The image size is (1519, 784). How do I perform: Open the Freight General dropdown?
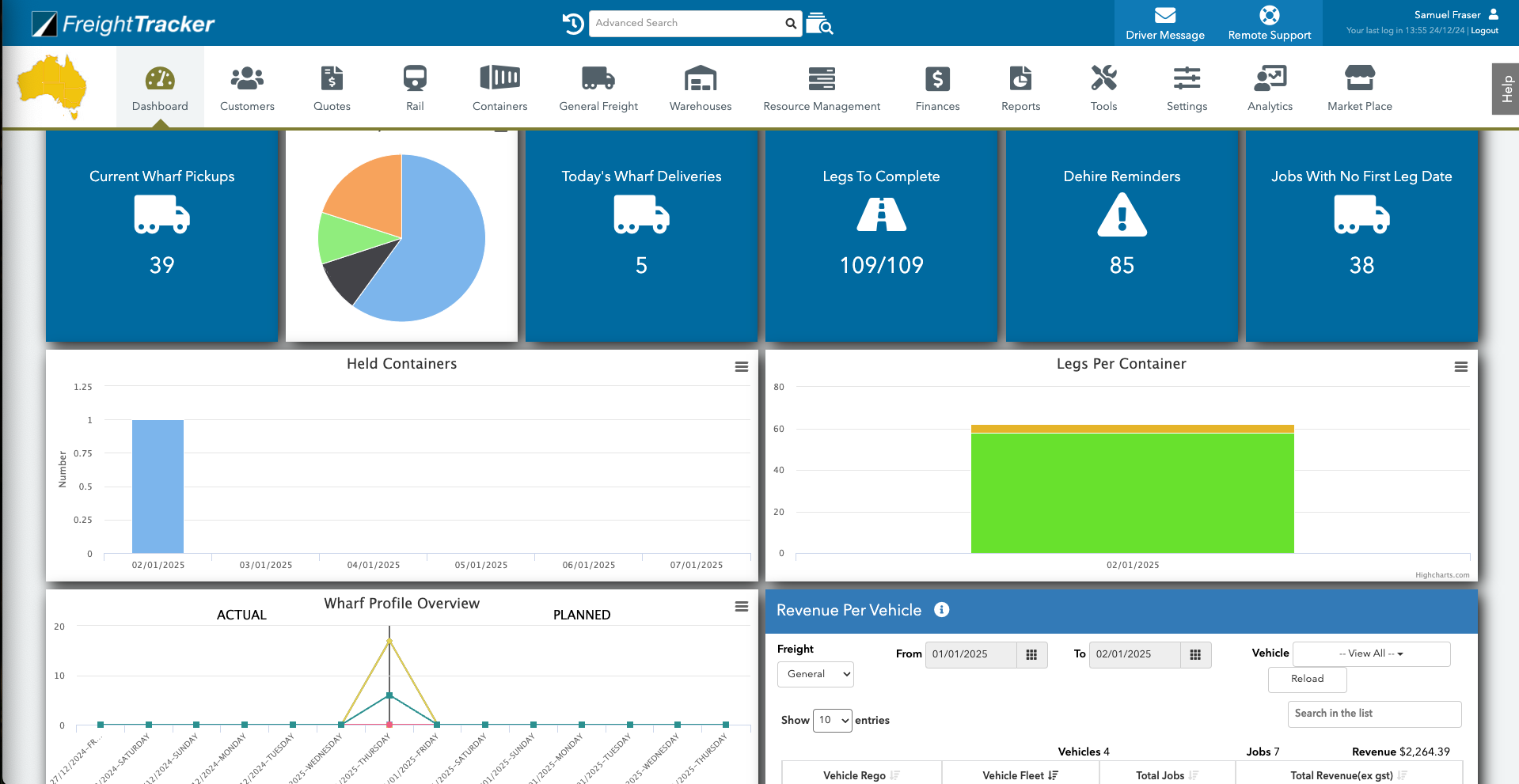tap(815, 674)
